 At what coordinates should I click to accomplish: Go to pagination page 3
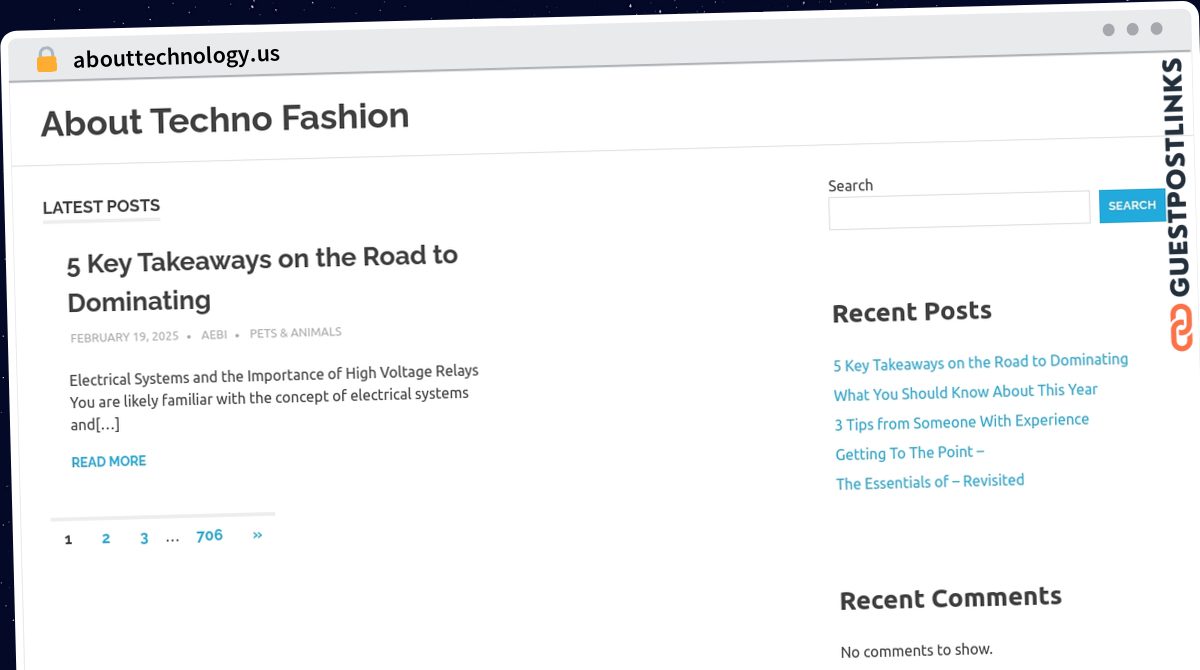[x=144, y=538]
